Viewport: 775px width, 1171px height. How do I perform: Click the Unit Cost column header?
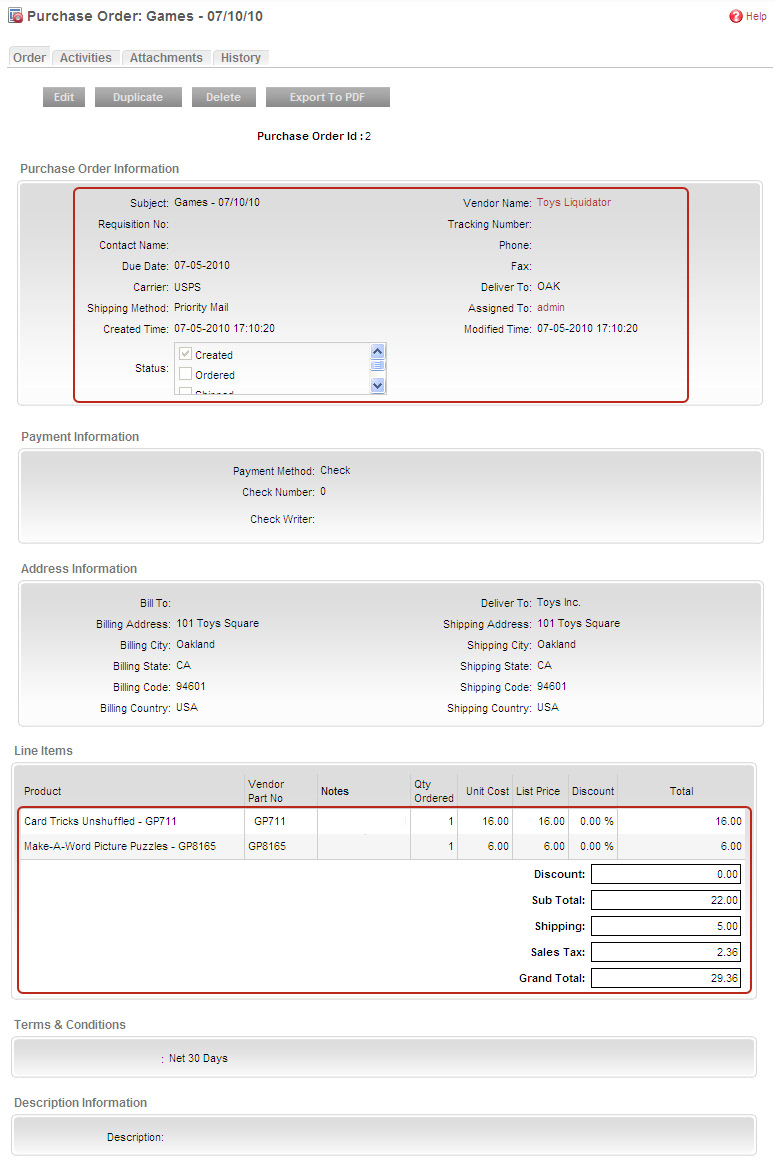tap(488, 791)
